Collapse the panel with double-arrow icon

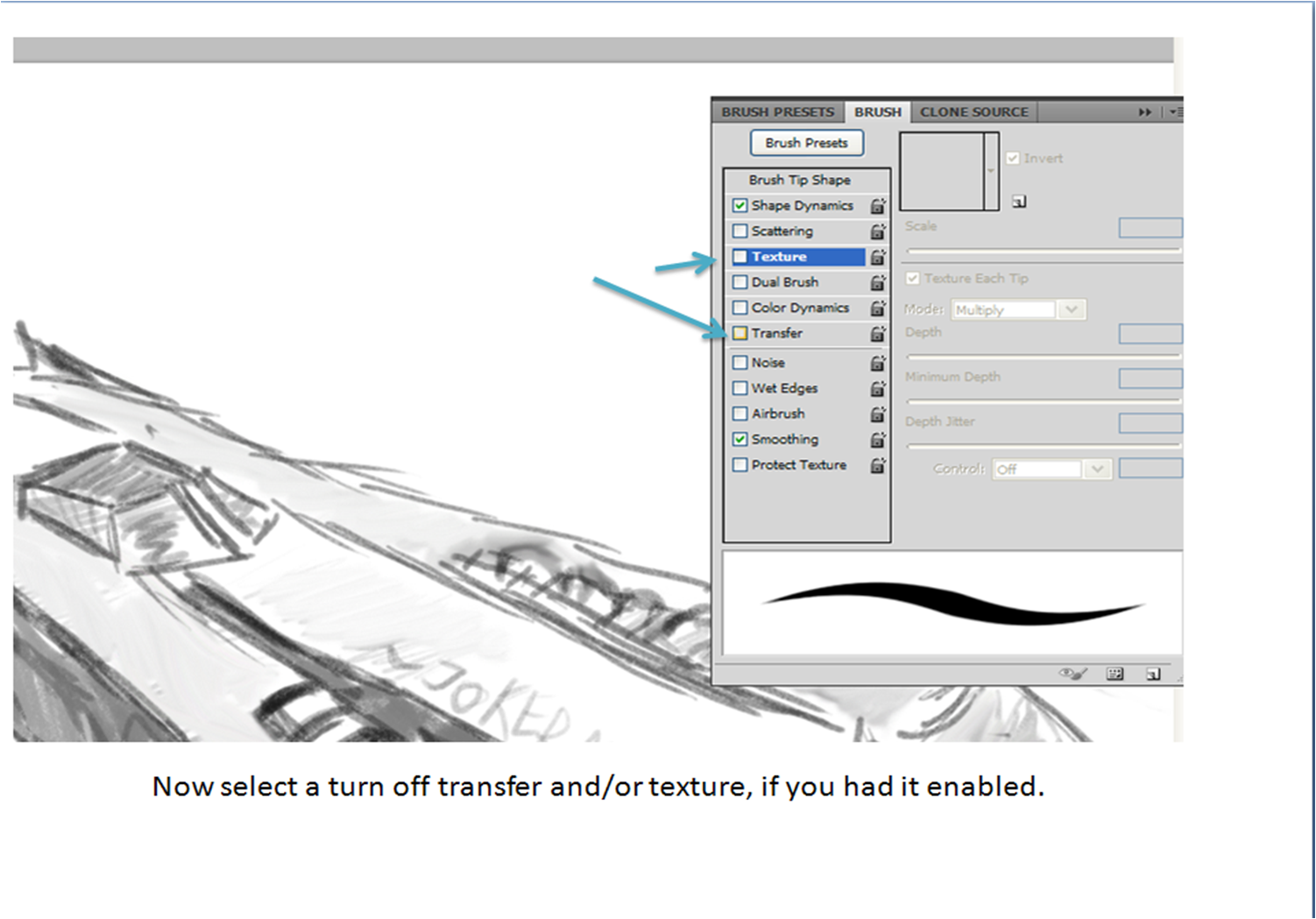[x=1144, y=112]
